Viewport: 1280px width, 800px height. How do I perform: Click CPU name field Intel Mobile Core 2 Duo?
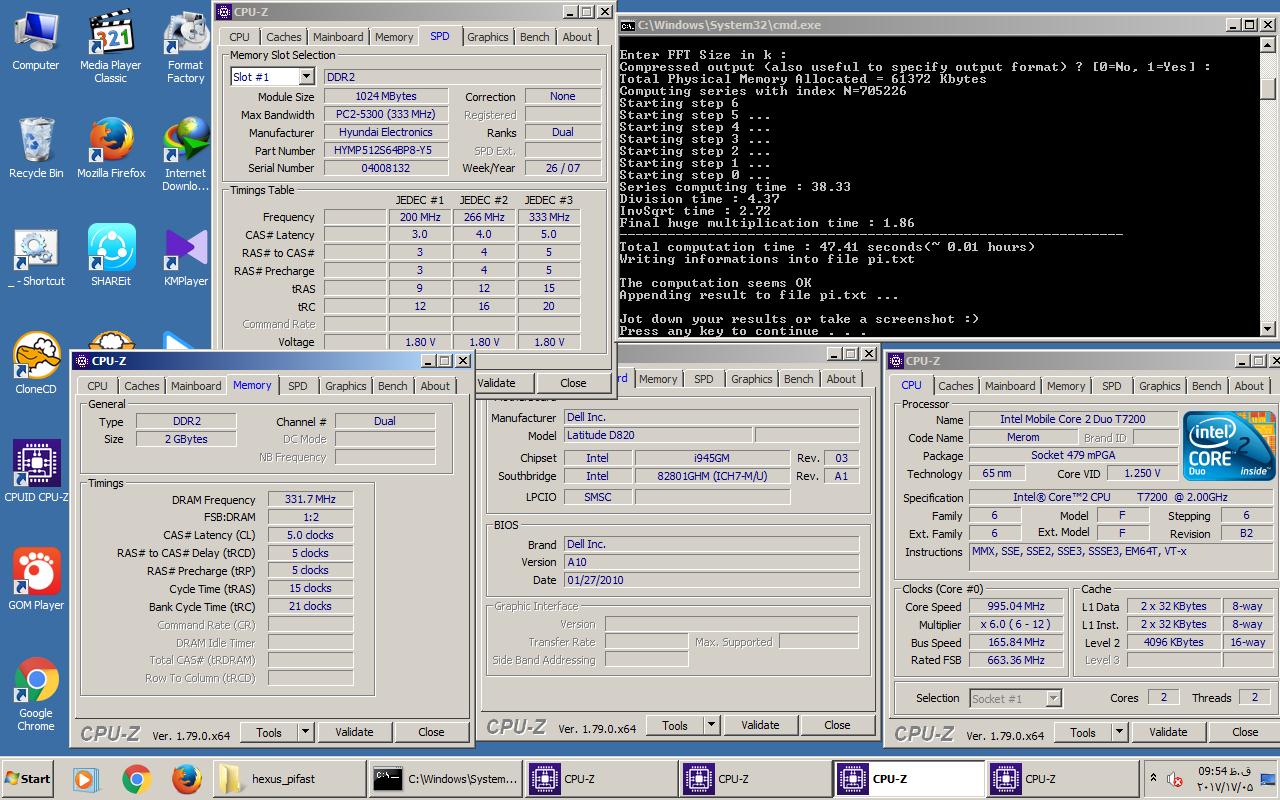(x=1074, y=420)
